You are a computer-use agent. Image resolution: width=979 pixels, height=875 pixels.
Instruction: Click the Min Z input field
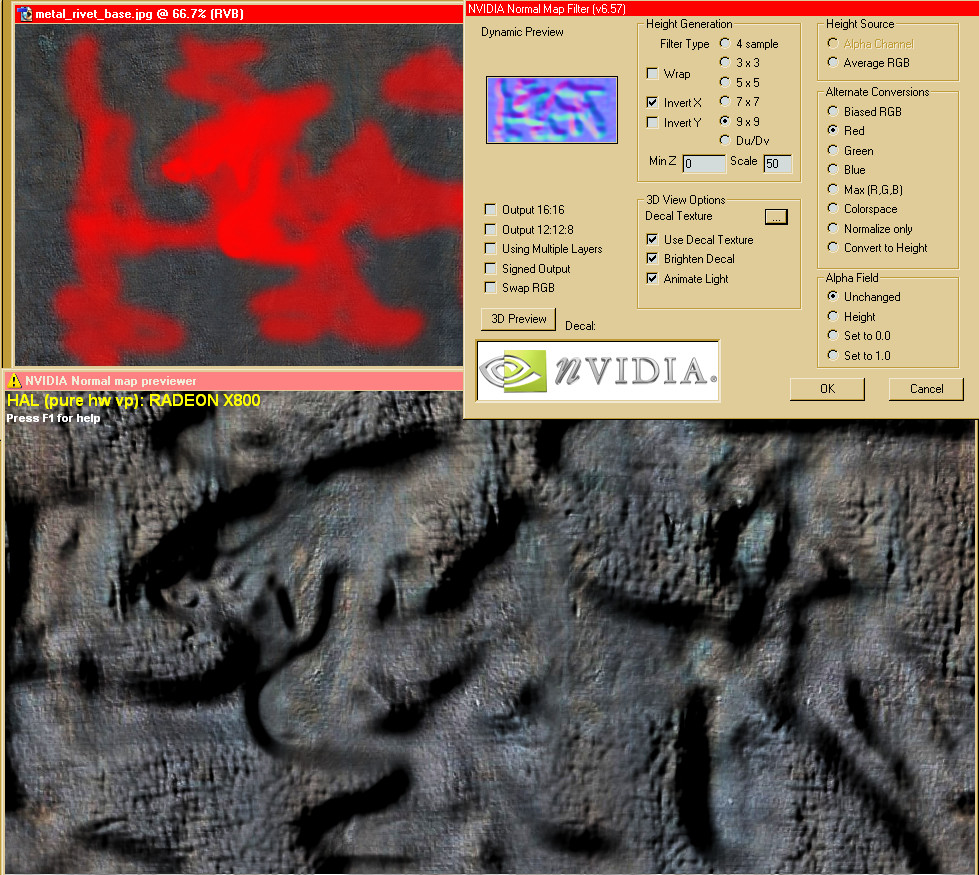point(704,164)
